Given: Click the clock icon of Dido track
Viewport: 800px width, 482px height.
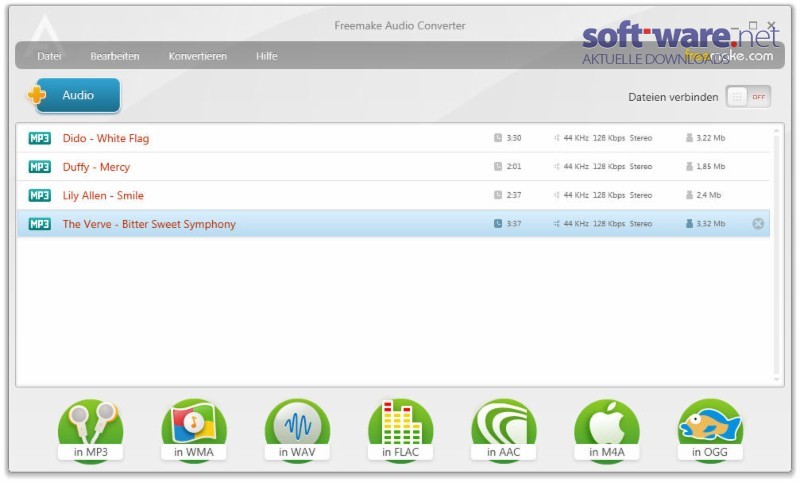Looking at the screenshot, I should (498, 138).
